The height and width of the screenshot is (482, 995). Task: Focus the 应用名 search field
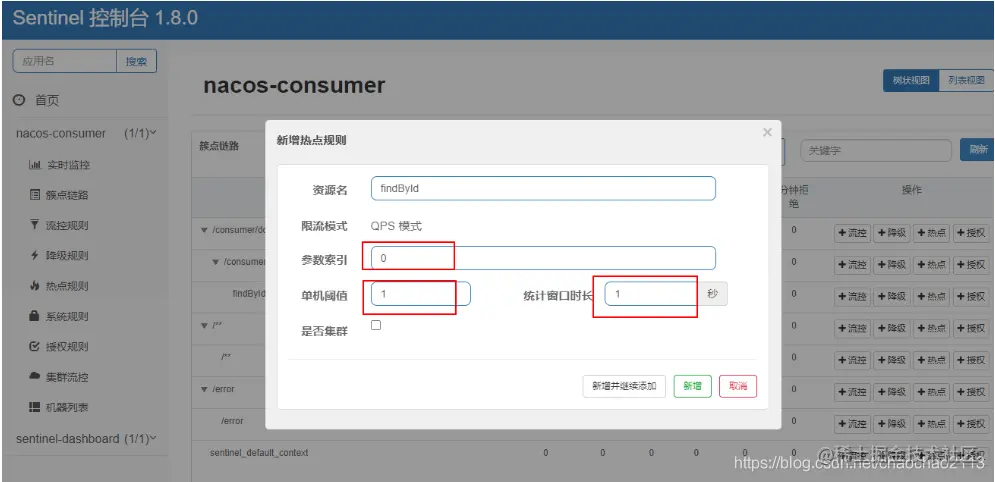(65, 61)
